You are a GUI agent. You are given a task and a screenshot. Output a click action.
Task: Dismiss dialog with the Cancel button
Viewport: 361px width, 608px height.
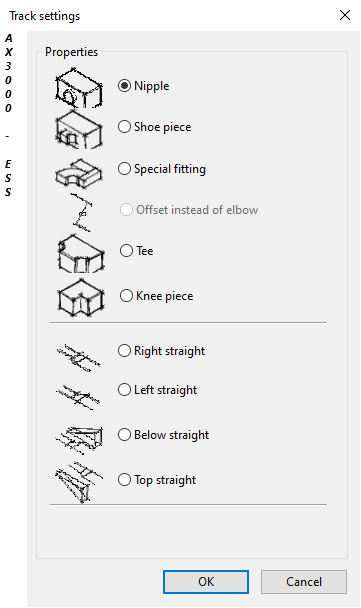click(304, 582)
